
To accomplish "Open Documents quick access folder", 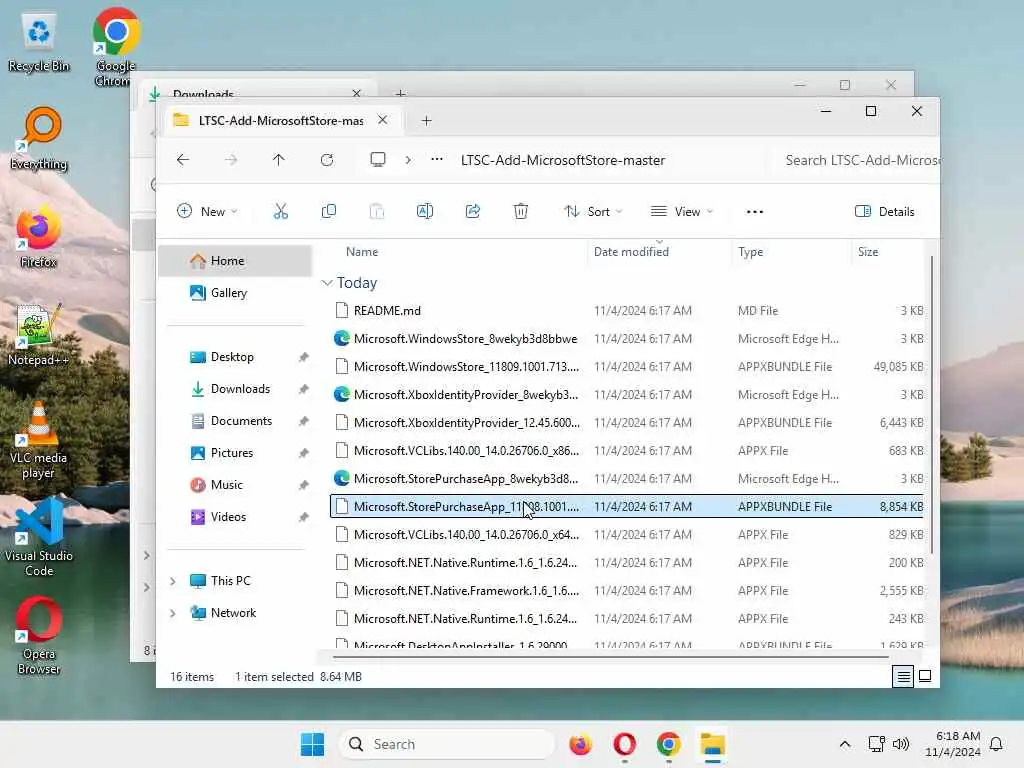I will [x=235, y=421].
